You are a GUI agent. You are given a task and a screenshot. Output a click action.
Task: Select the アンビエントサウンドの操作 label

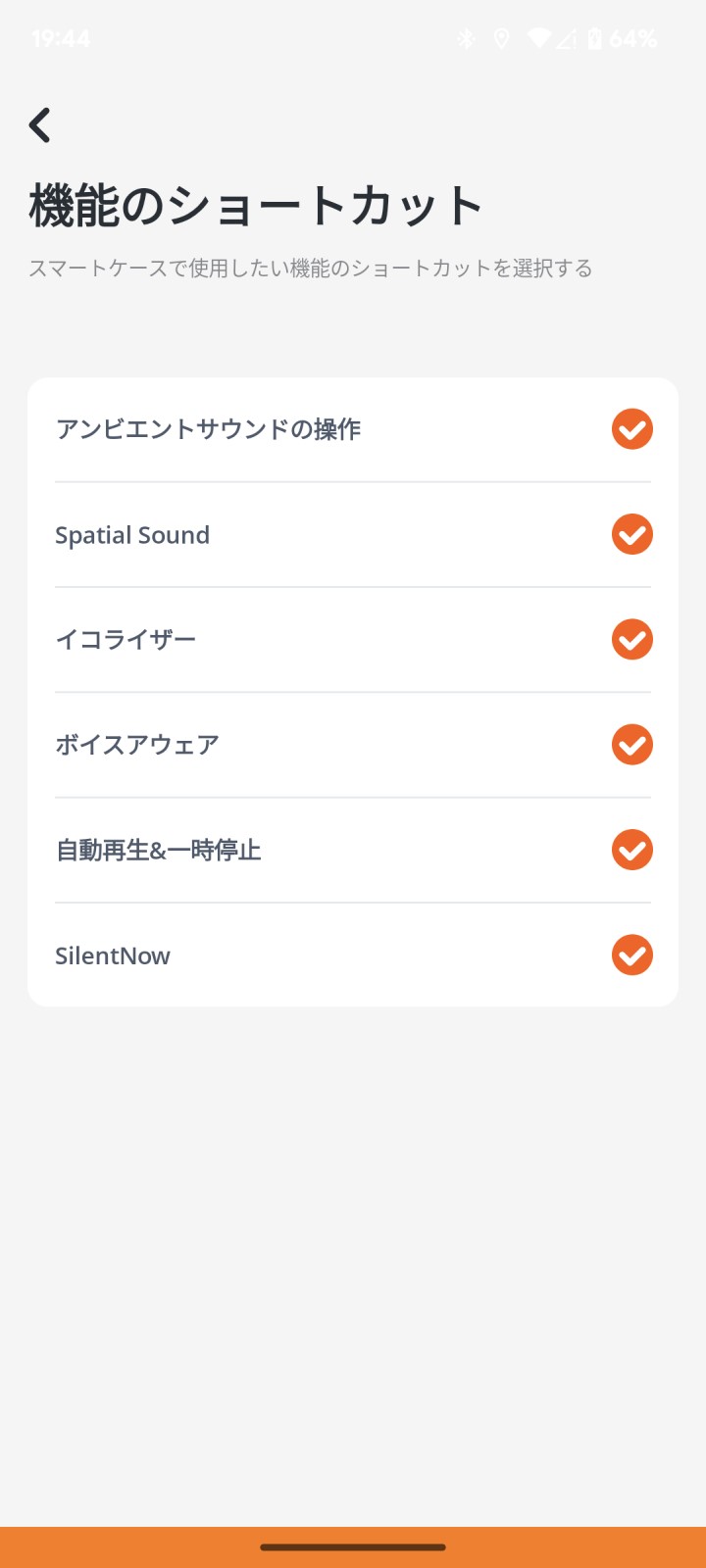coord(208,429)
